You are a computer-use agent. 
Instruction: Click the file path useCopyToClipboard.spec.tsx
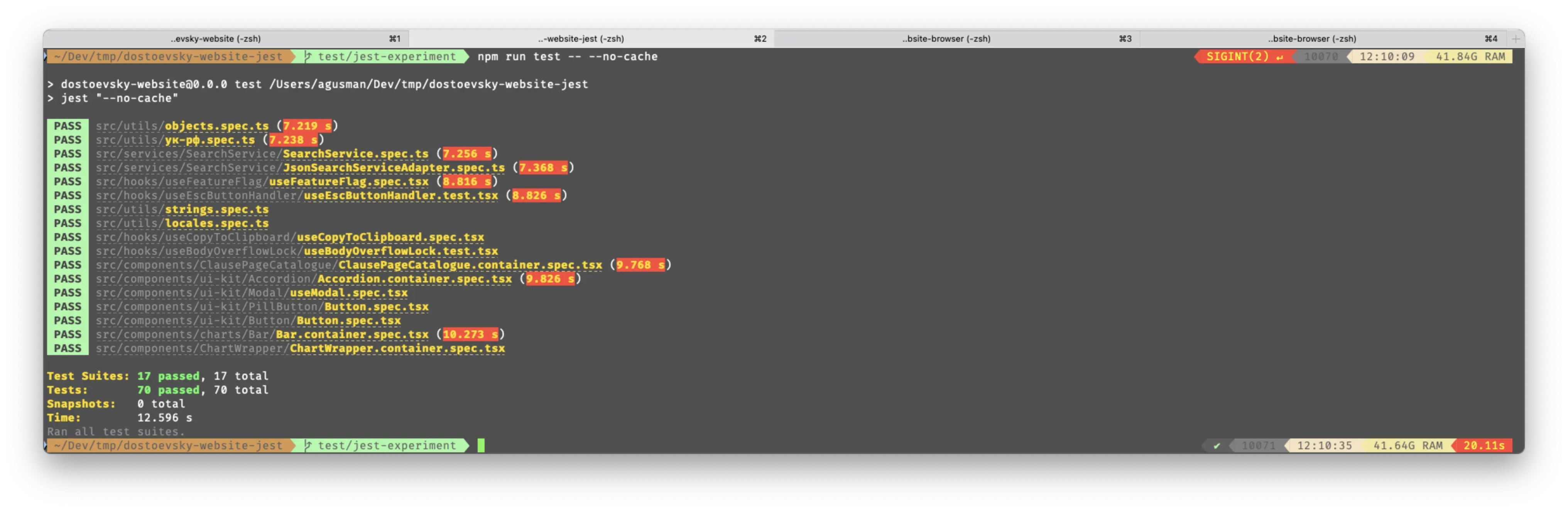(x=290, y=237)
